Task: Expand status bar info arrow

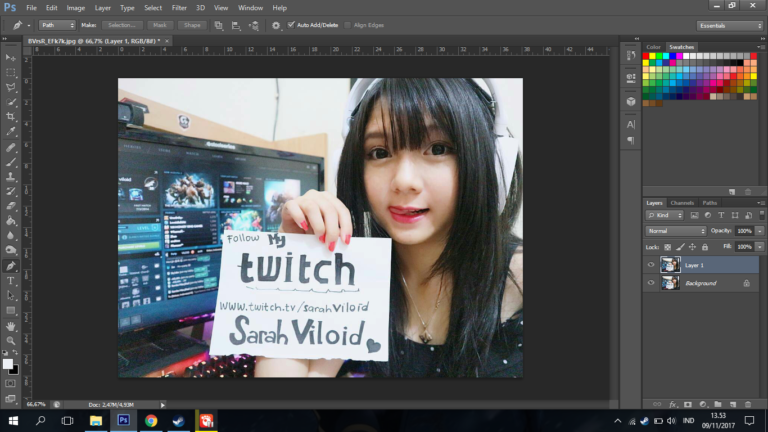Action: (163, 405)
